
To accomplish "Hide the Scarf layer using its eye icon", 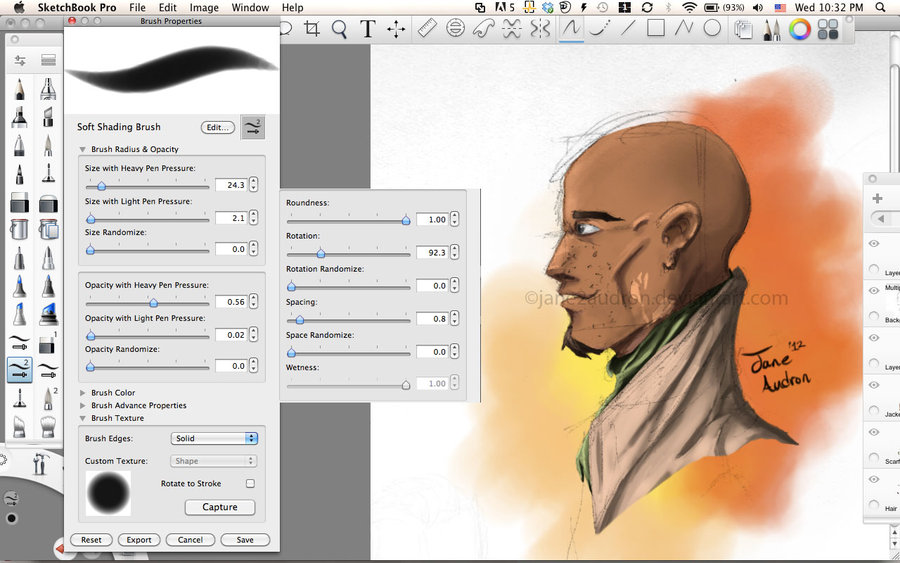I will click(874, 432).
